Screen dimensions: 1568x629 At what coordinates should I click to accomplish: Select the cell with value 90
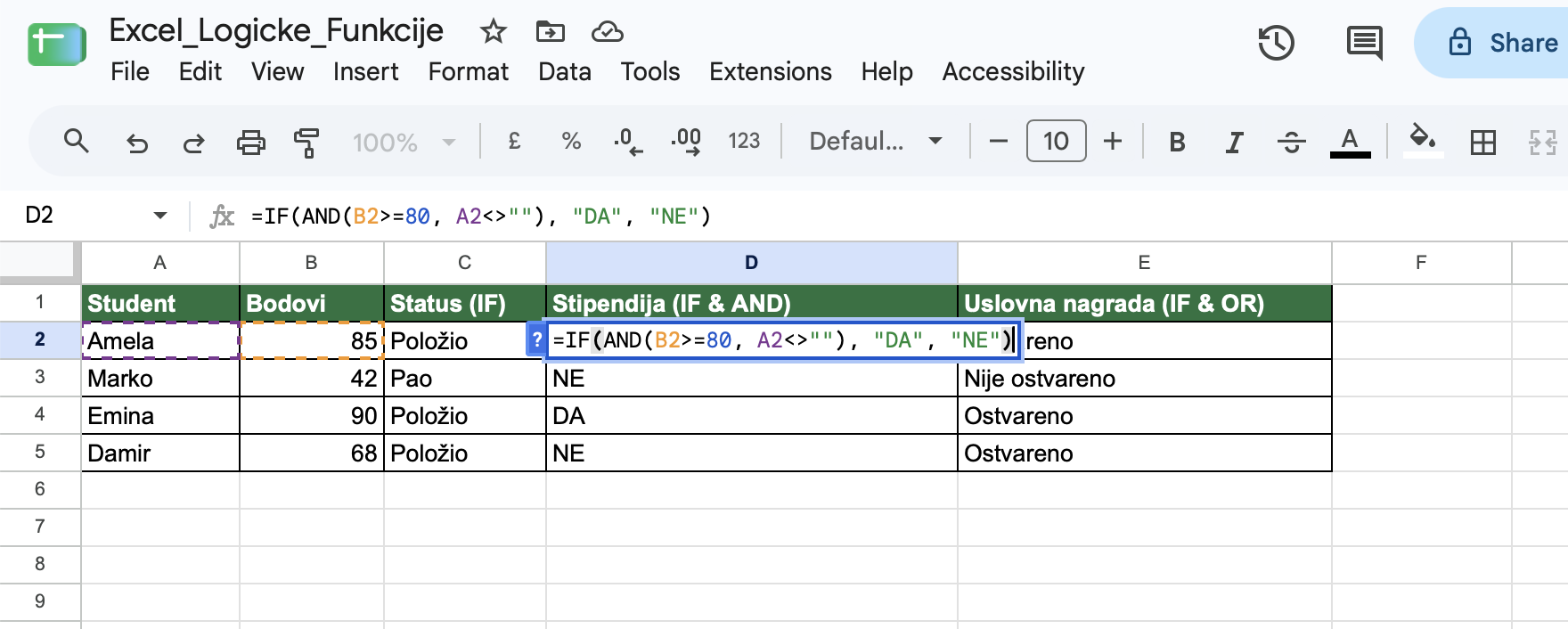311,415
